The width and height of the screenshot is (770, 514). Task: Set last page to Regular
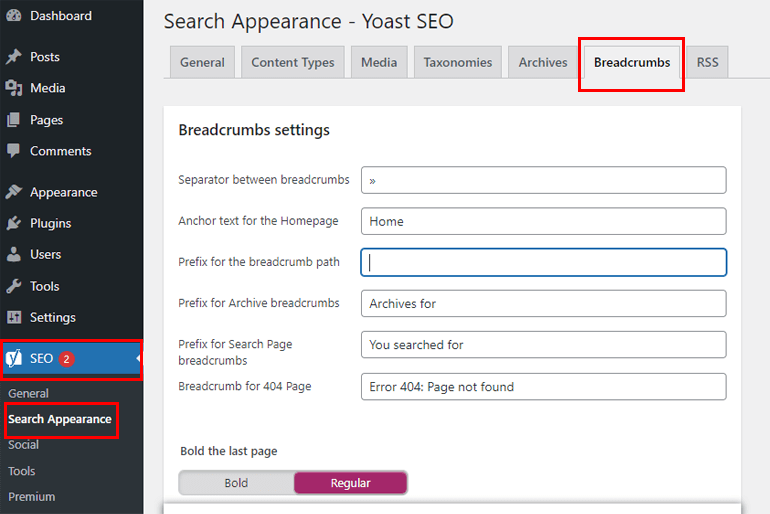(x=350, y=483)
